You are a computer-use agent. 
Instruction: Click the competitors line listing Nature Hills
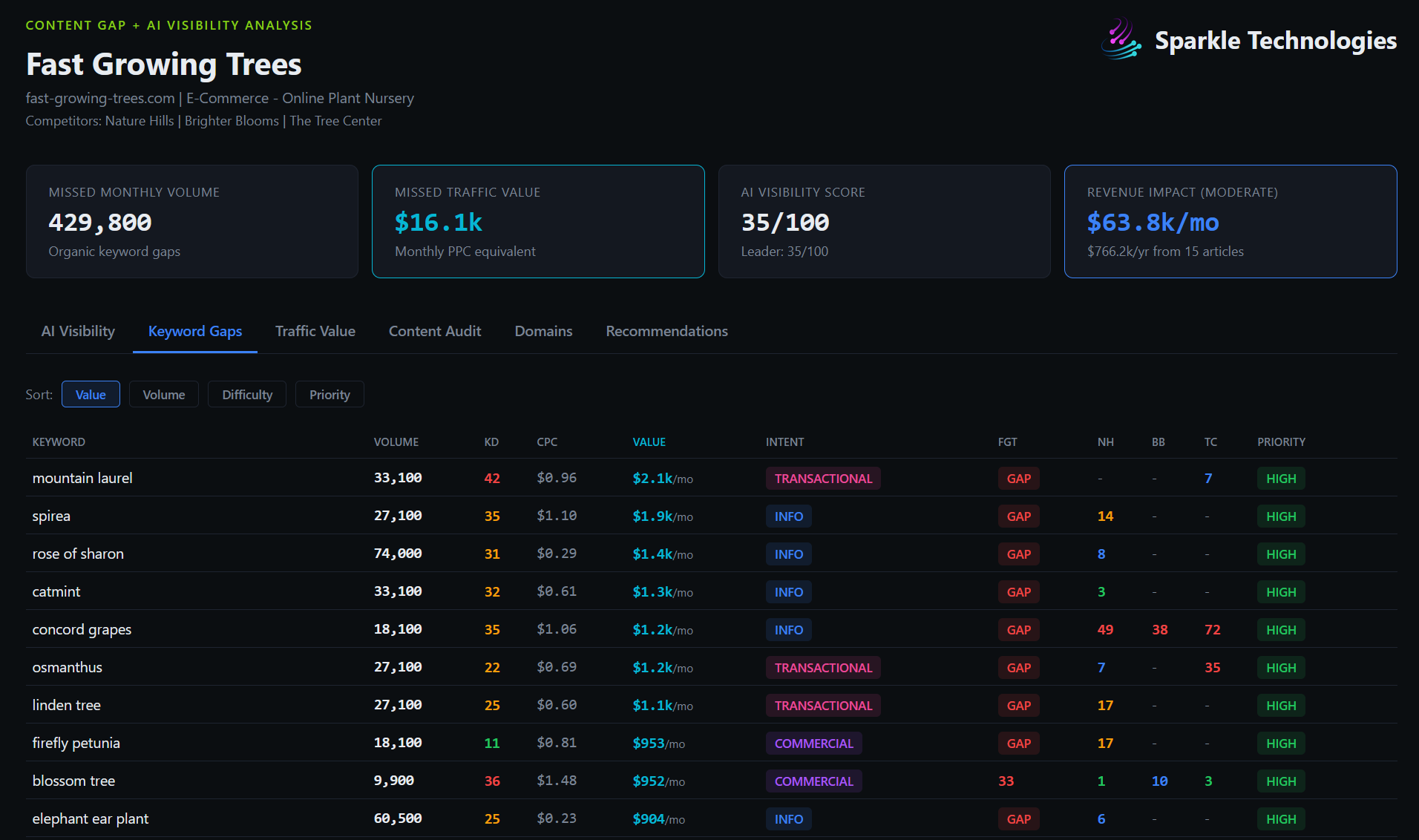(x=203, y=121)
